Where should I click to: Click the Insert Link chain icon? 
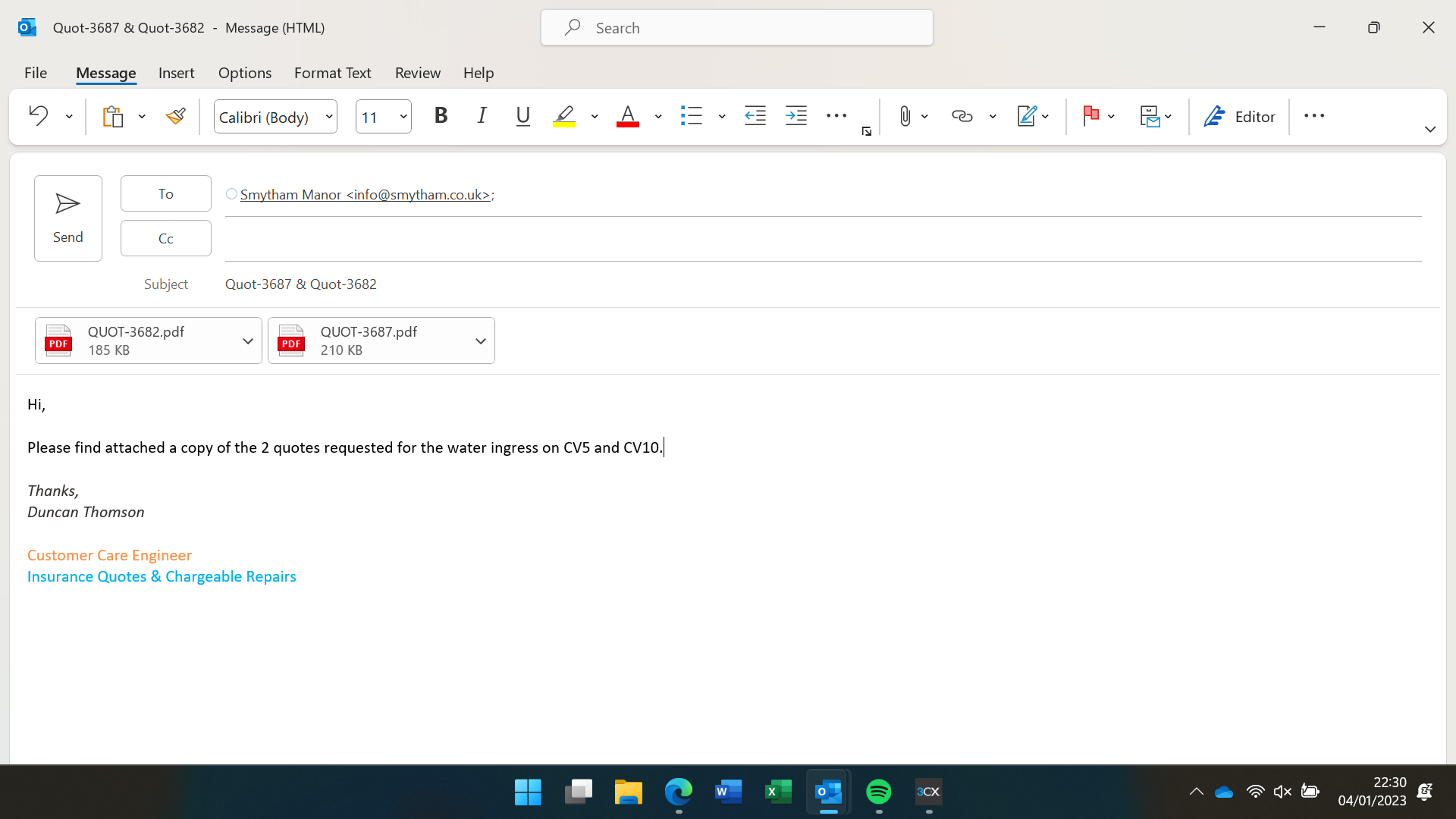point(962,116)
